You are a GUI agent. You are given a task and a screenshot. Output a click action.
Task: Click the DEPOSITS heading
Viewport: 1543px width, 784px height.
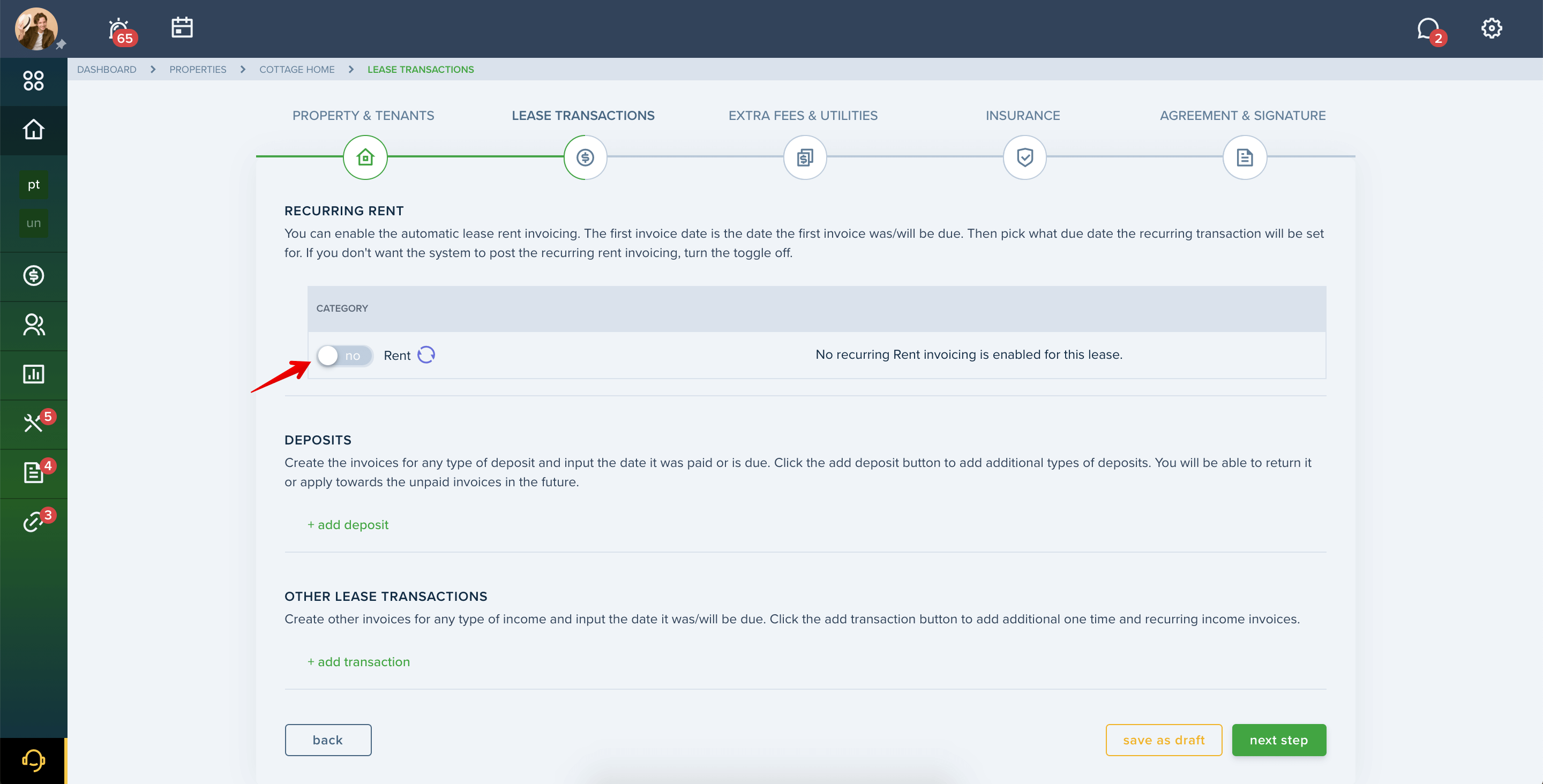click(x=318, y=440)
